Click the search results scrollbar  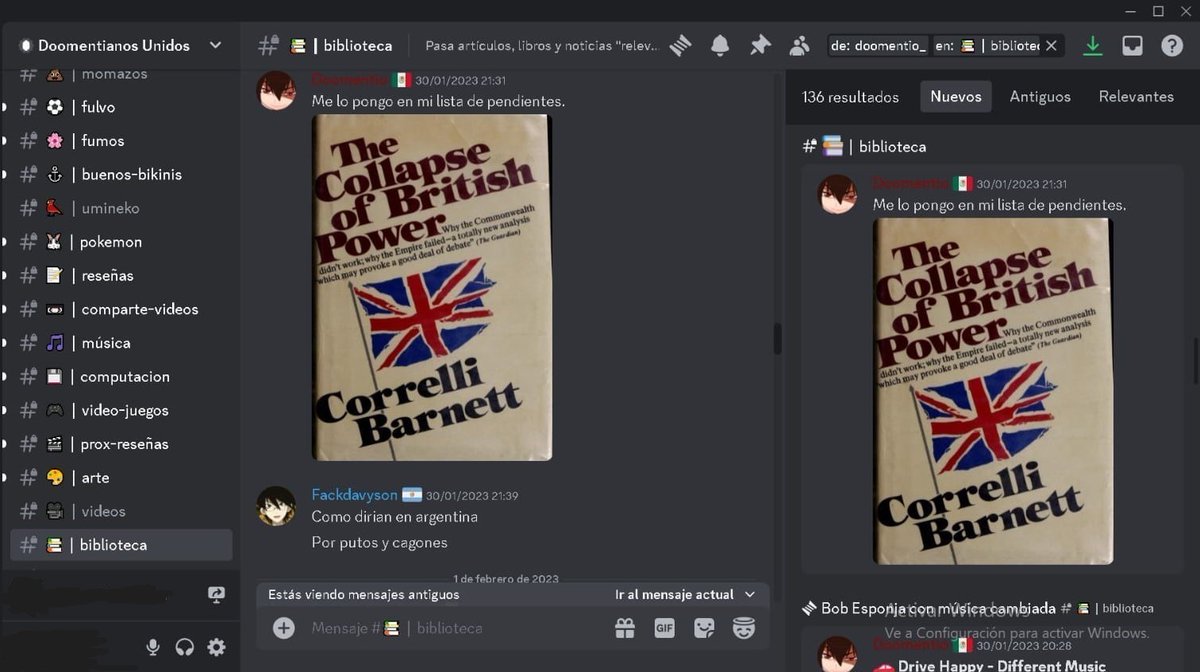(1196, 360)
